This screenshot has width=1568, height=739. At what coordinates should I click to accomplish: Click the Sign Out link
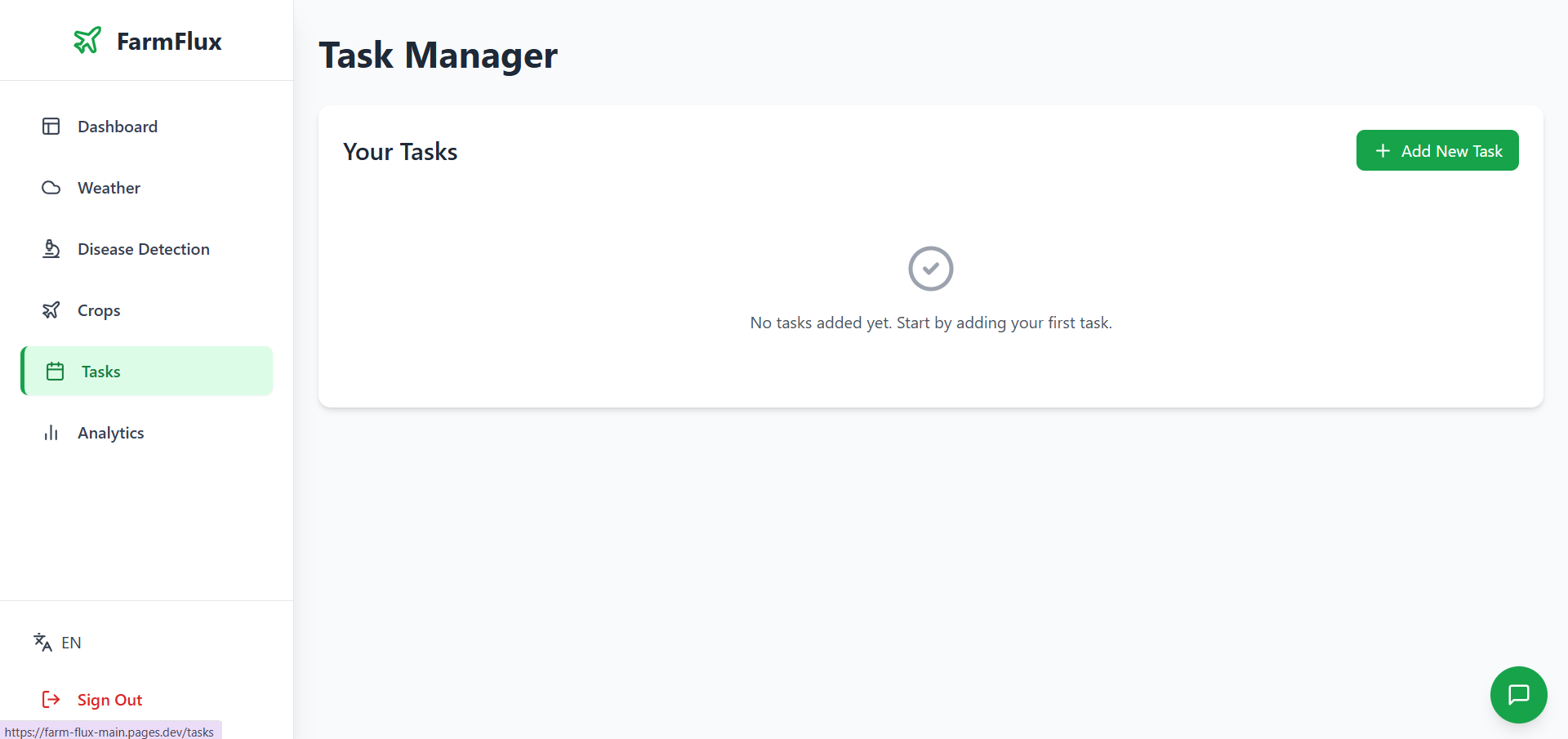coord(109,700)
